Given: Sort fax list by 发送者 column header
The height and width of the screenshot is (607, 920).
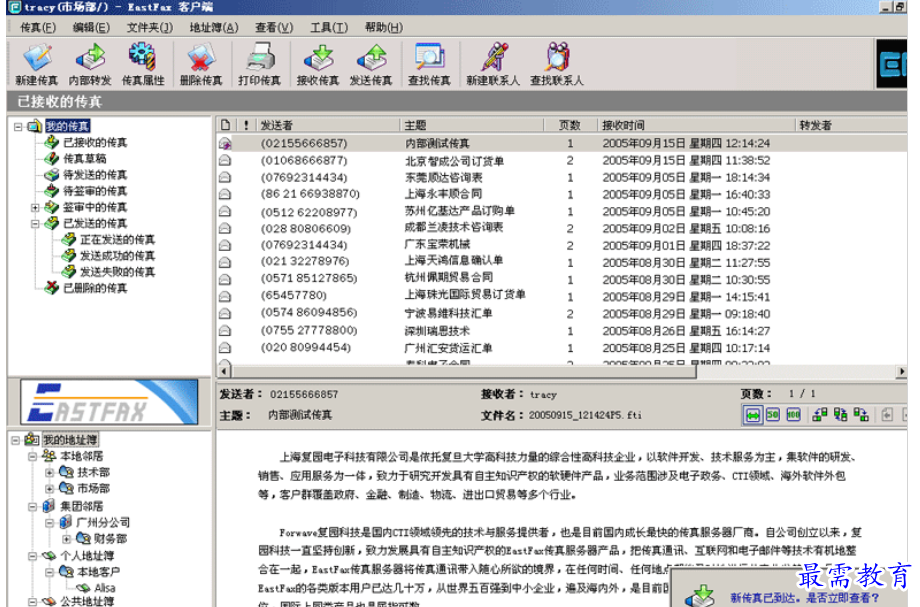Looking at the screenshot, I should click(328, 125).
